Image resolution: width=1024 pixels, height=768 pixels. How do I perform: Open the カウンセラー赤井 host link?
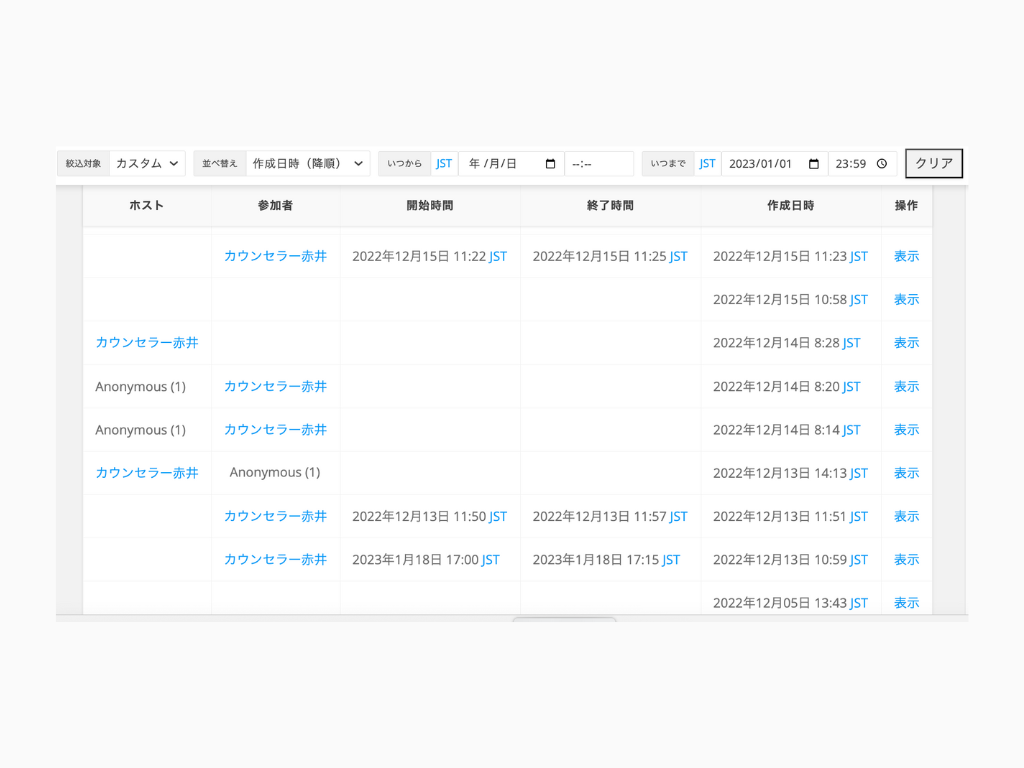pos(147,343)
